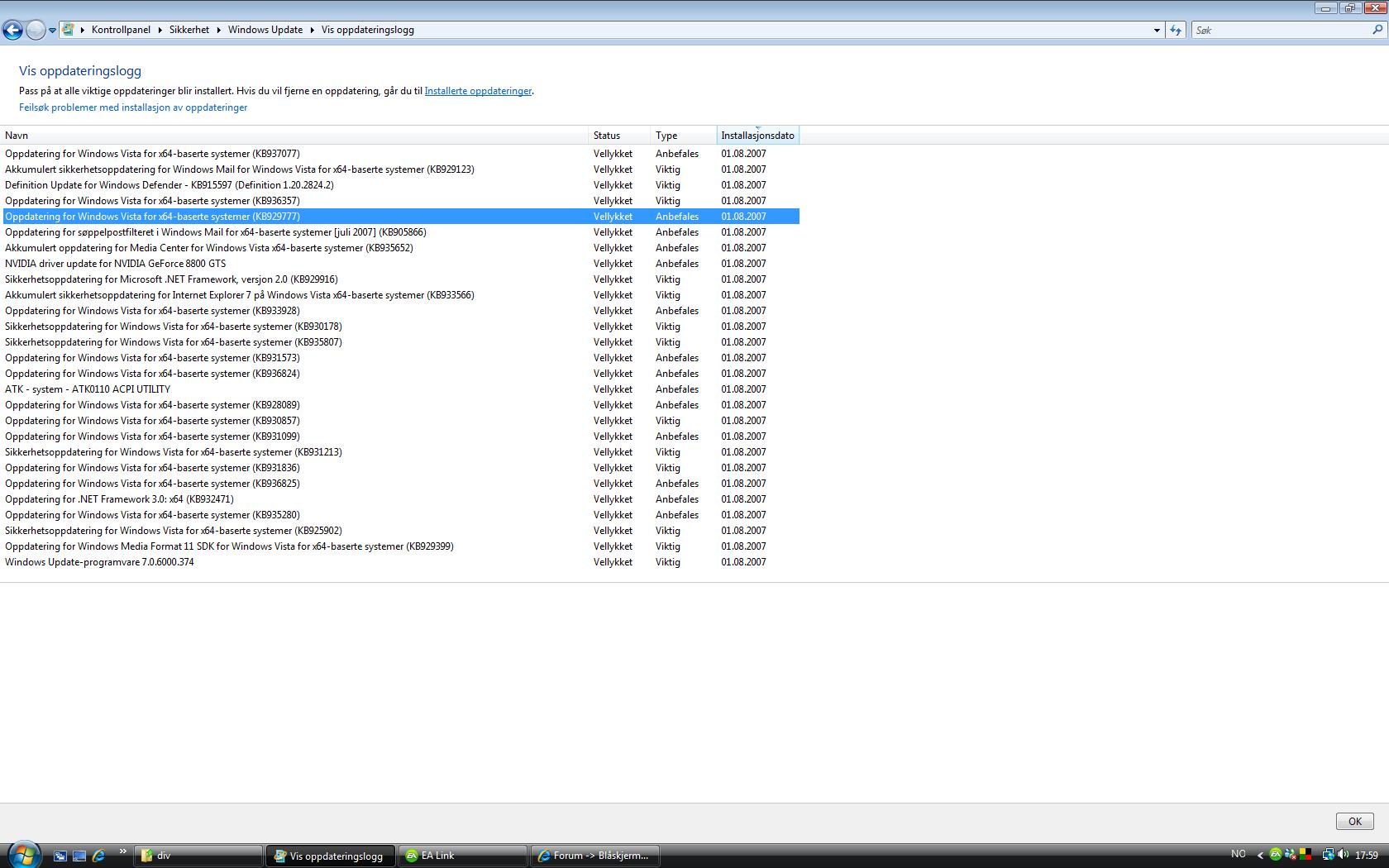The height and width of the screenshot is (868, 1389).
Task: Select Windows Media Format 11 SDK update
Action: click(x=401, y=546)
